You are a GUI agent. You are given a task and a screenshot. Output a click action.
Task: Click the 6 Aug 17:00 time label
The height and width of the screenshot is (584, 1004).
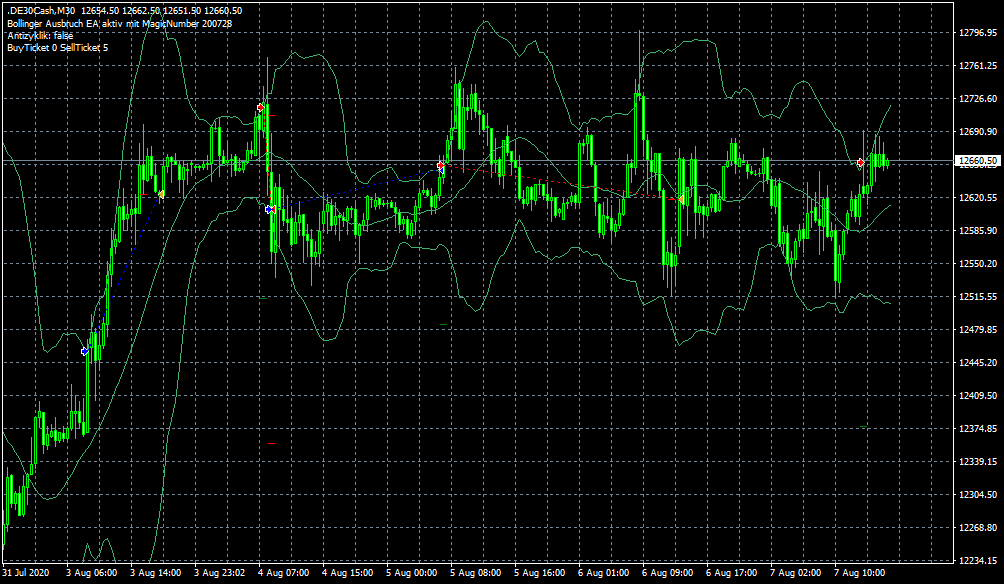pos(732,572)
